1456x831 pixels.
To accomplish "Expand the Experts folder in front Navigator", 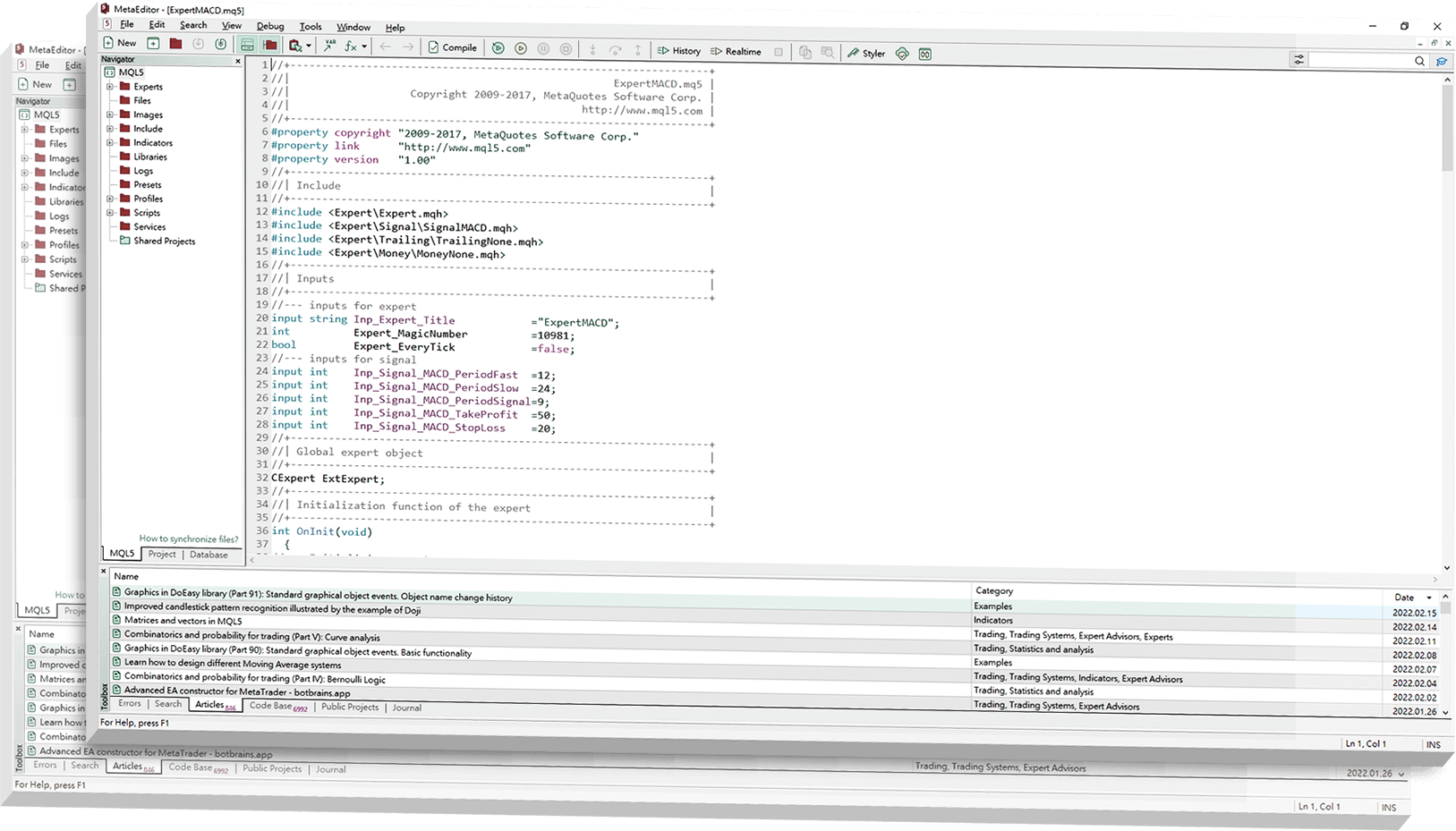I will 110,87.
